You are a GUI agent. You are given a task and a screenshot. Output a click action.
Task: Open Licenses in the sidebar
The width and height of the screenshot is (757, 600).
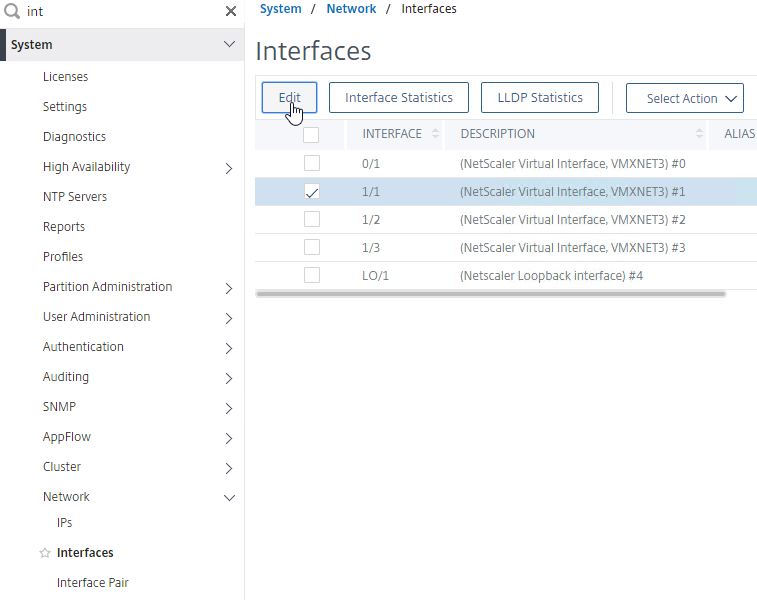(66, 77)
